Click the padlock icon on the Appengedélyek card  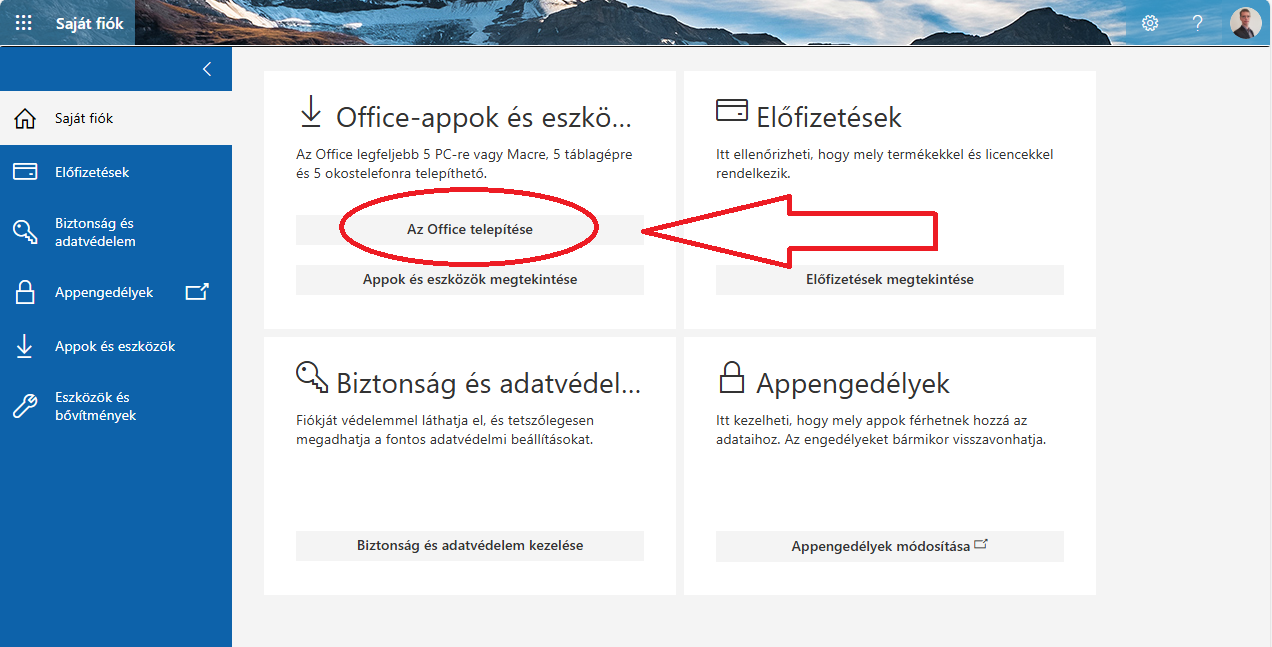732,378
